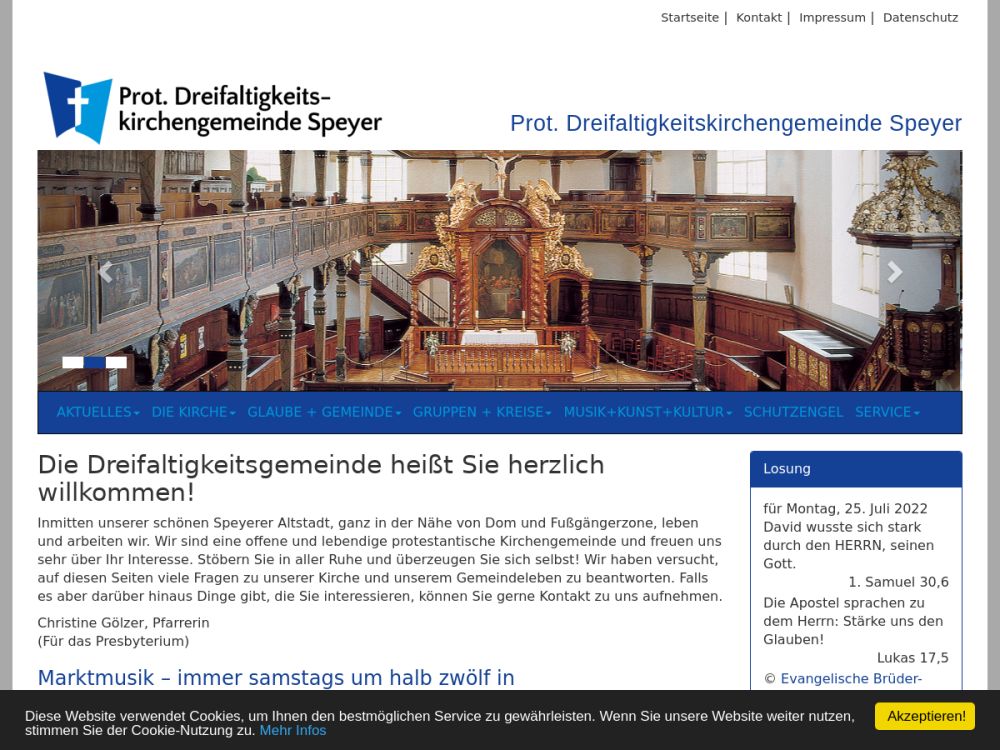1000x750 pixels.
Task: Open the Impressum page
Action: (x=832, y=18)
